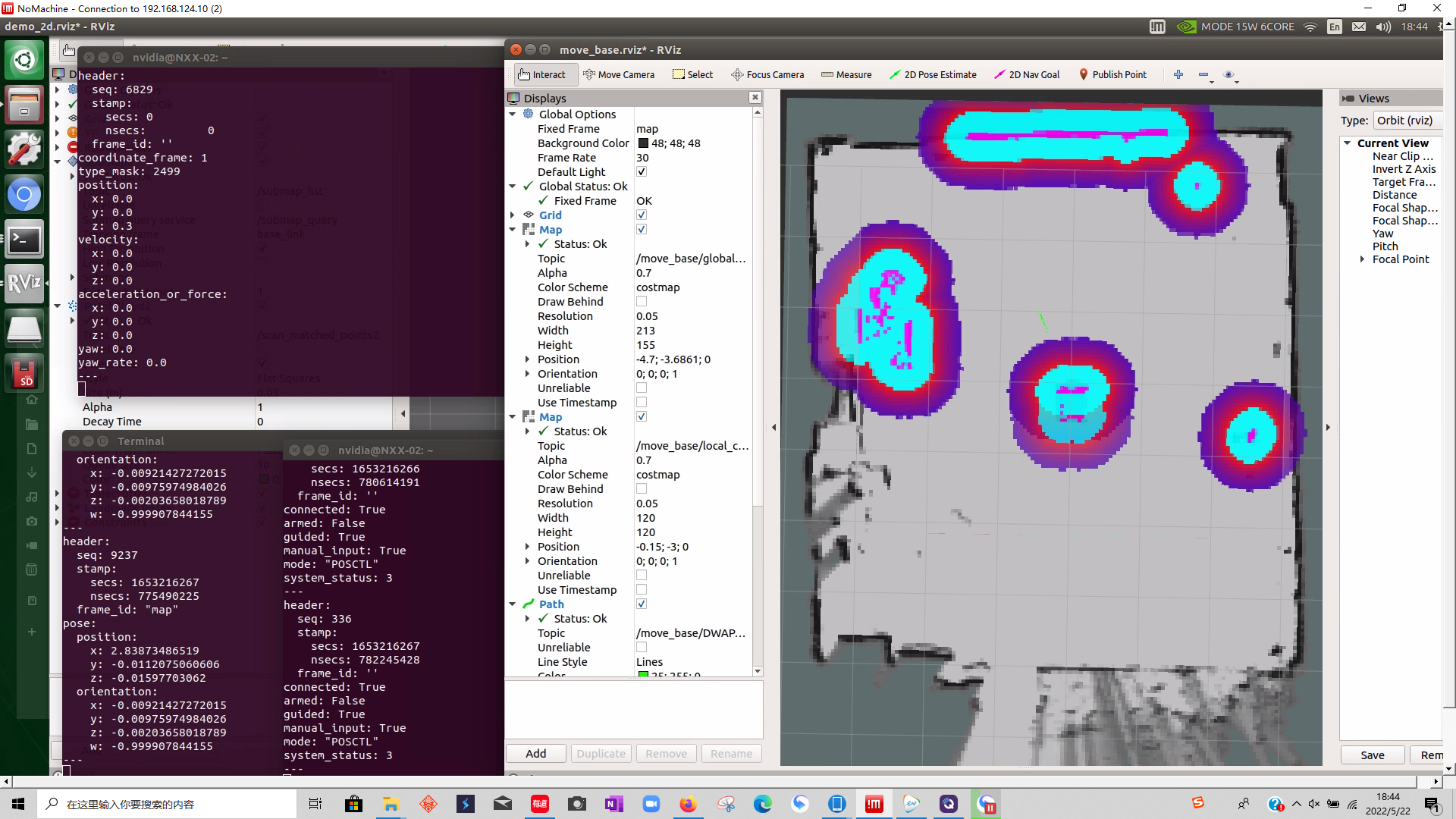
Task: Select the Publish Point tool
Action: coord(1112,74)
